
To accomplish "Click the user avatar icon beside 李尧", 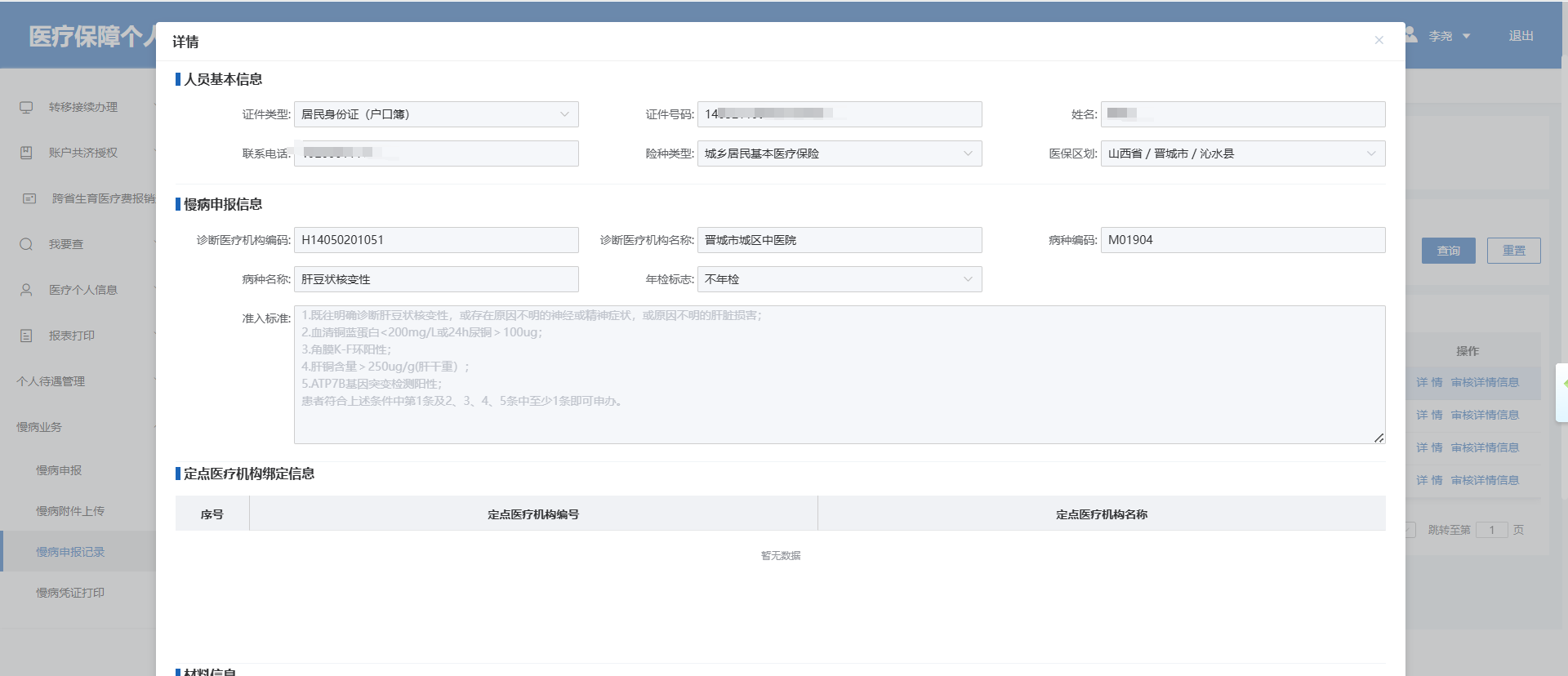I will 1411,35.
